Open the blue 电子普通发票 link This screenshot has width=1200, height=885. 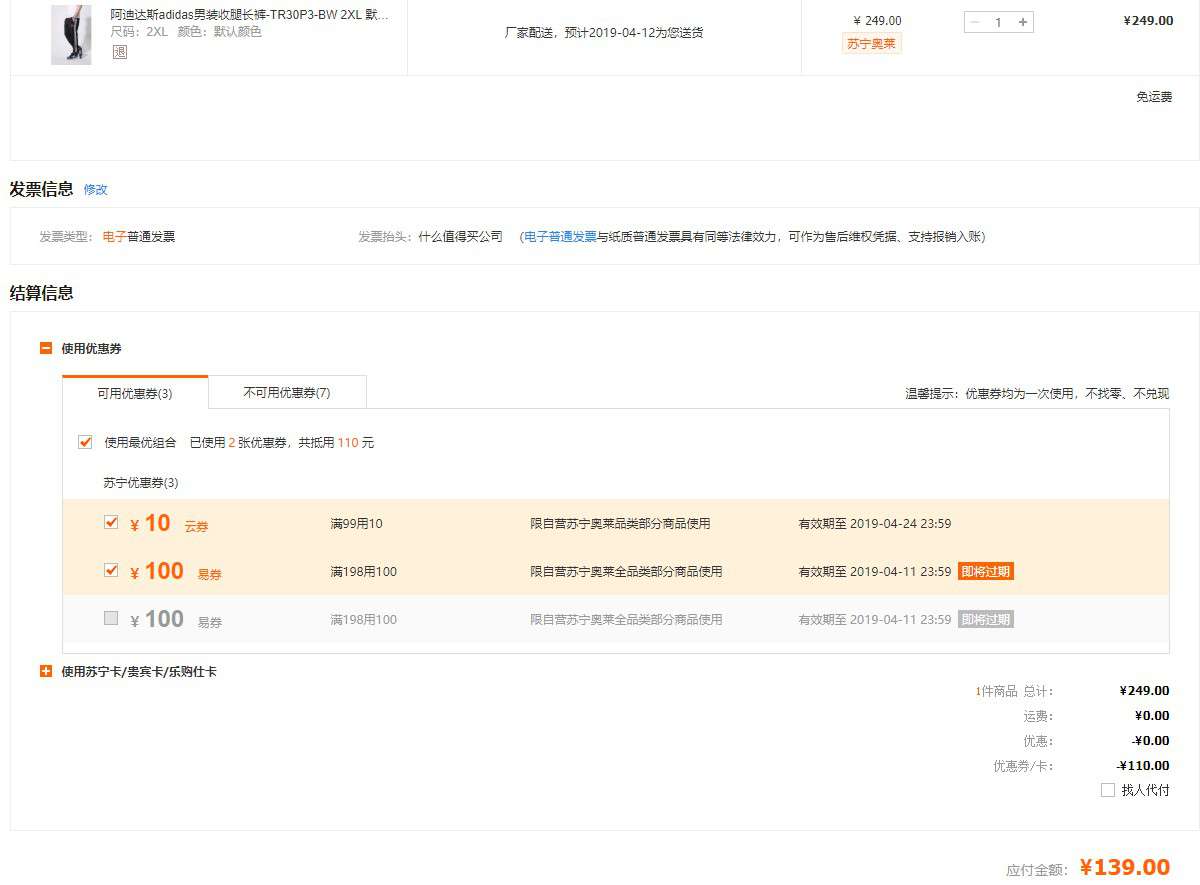[x=560, y=237]
